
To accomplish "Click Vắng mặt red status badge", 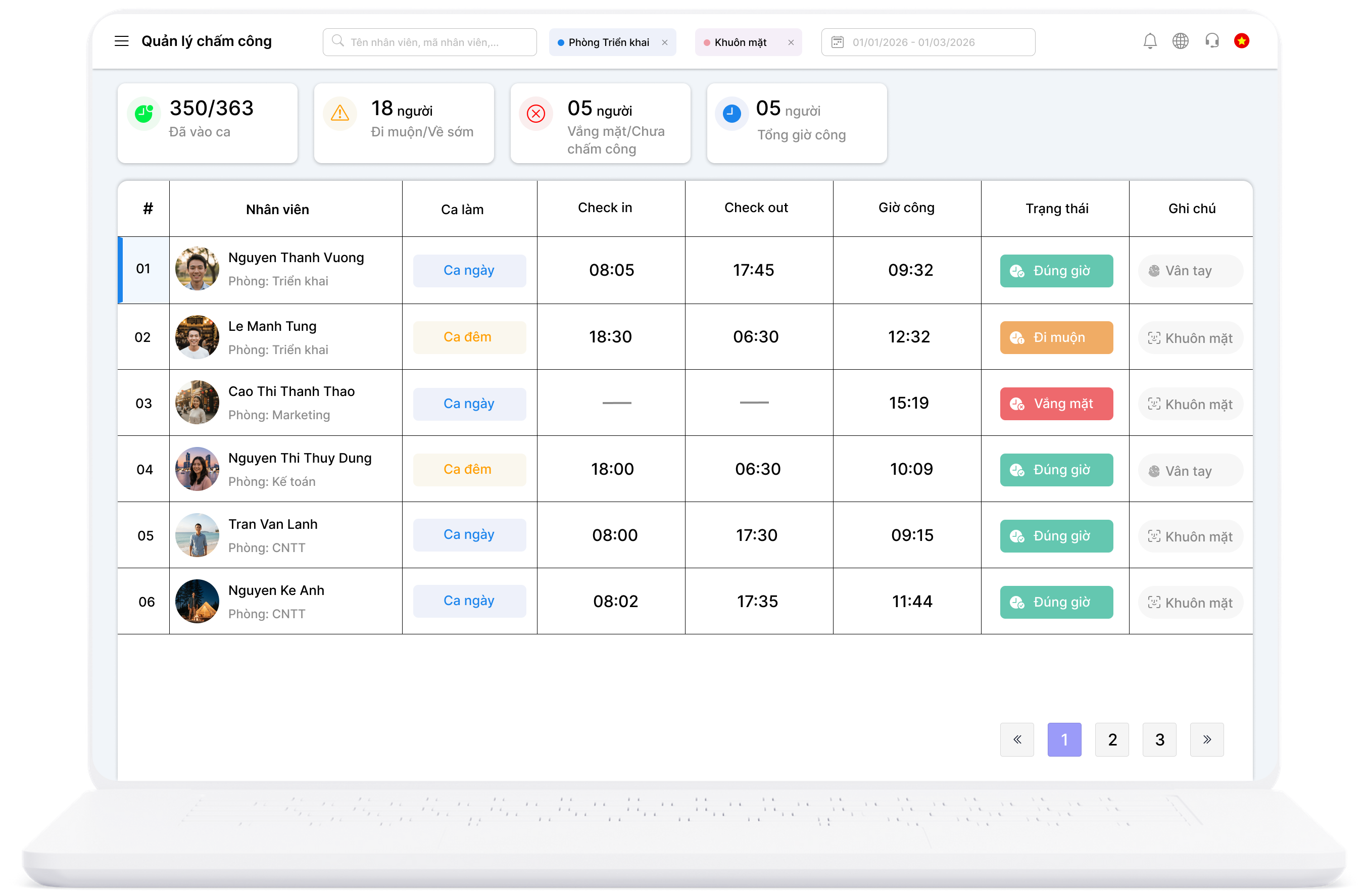I will [x=1056, y=404].
